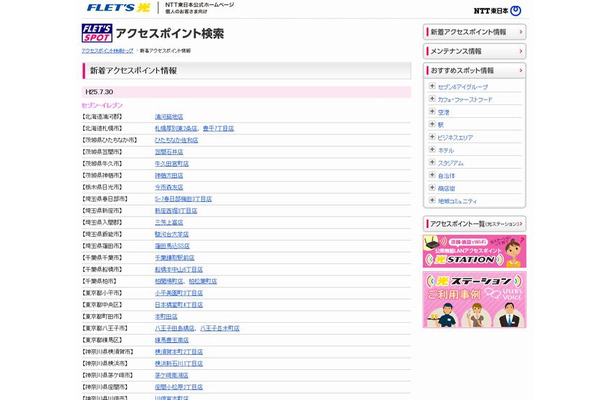Open the カフェ・ファーストフード link
The width and height of the screenshot is (610, 400).
coord(465,100)
